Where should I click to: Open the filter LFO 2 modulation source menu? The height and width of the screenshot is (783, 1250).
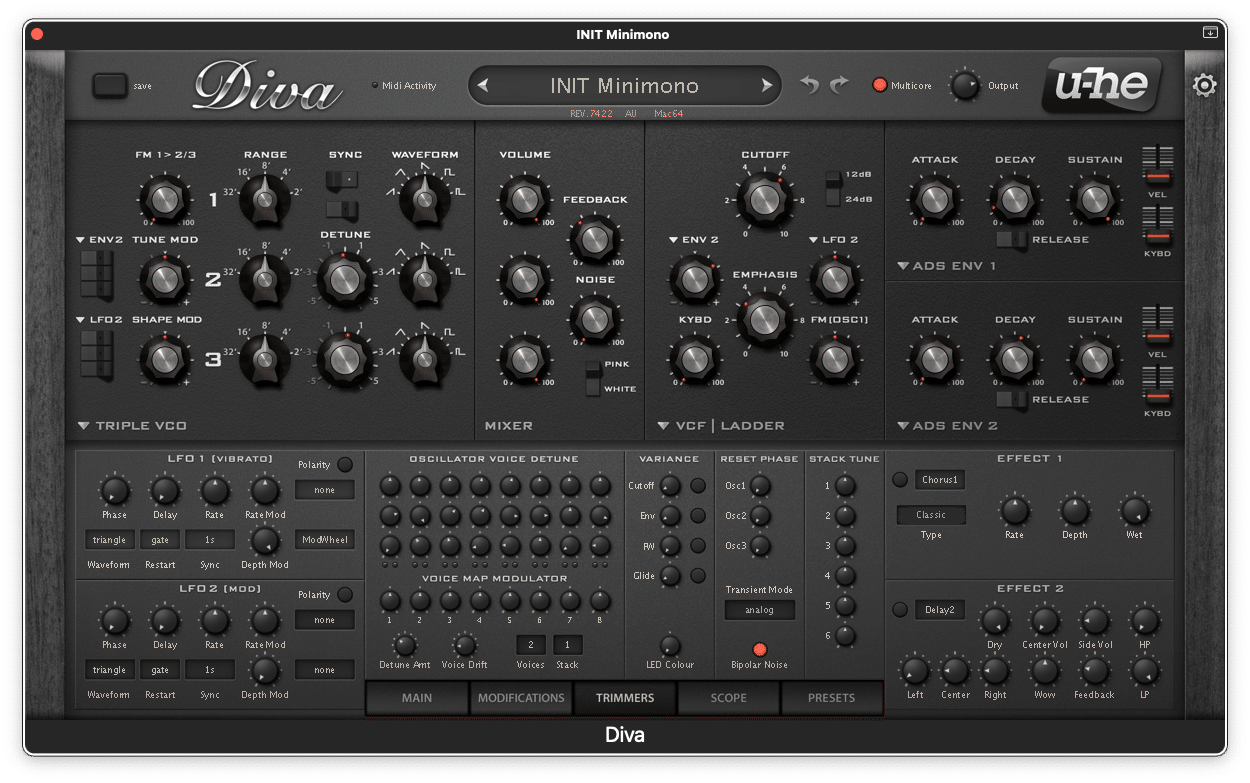pyautogui.click(x=834, y=240)
